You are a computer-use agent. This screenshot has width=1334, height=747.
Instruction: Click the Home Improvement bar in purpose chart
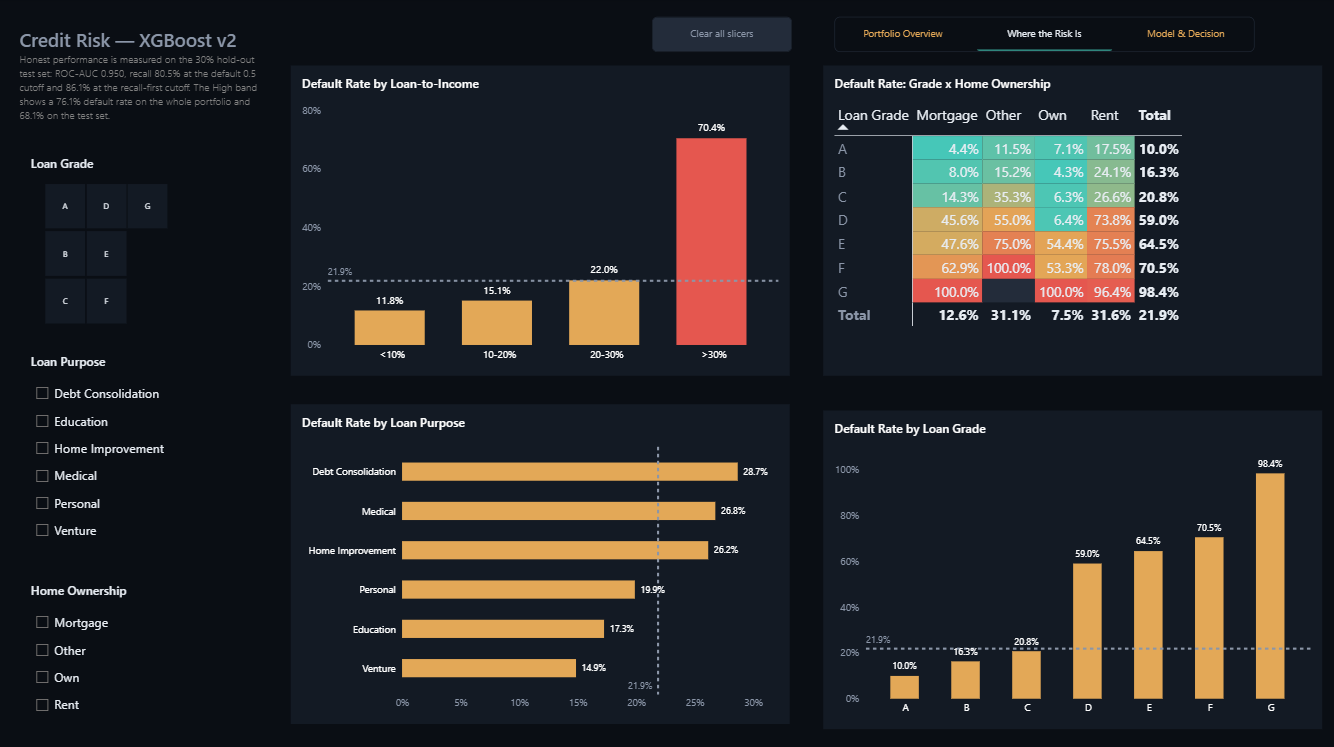point(555,550)
